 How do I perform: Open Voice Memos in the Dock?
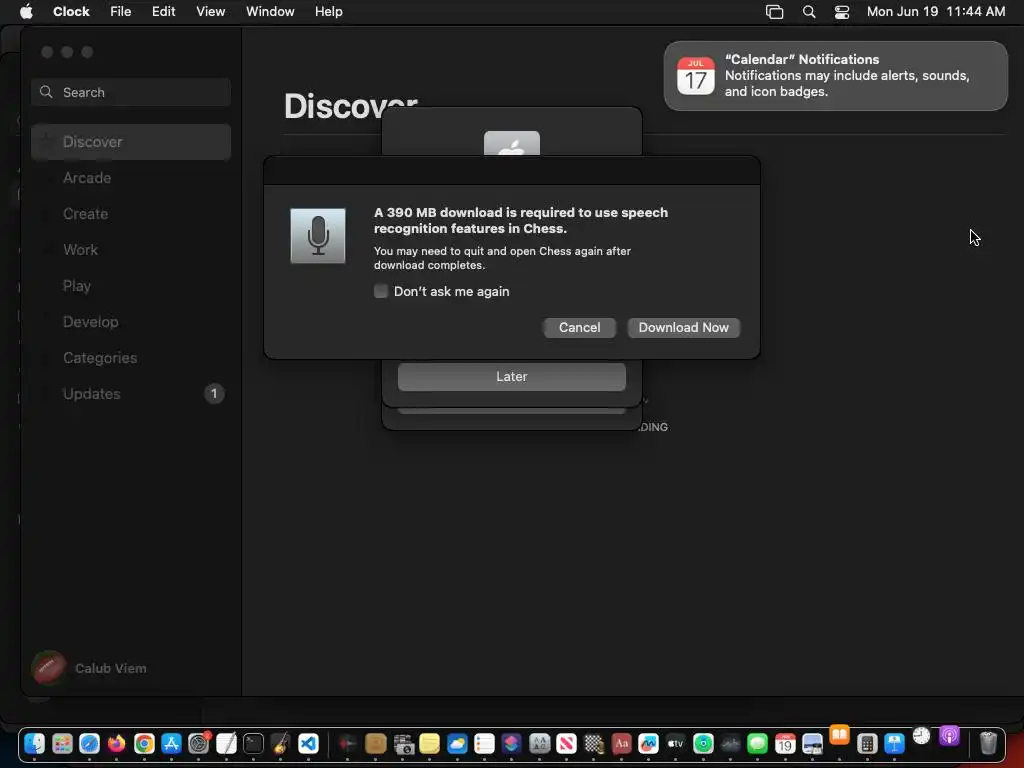pyautogui.click(x=347, y=743)
